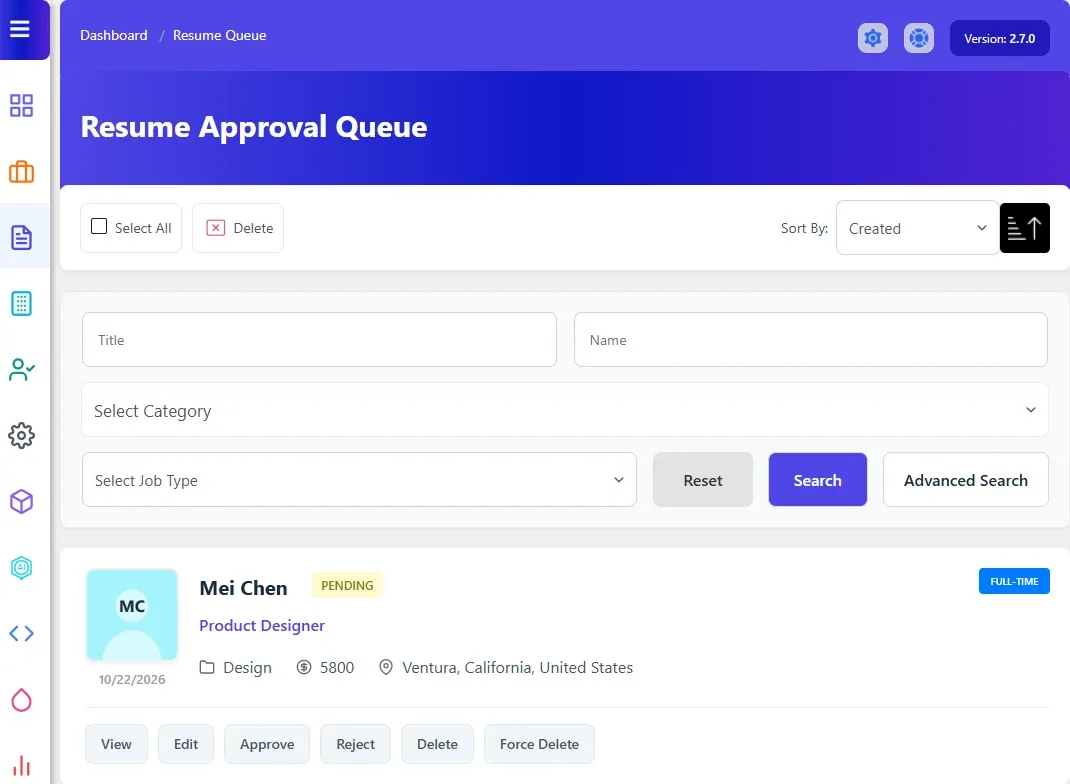1070x784 pixels.
Task: Reject Mei Chen's resume
Action: point(356,744)
